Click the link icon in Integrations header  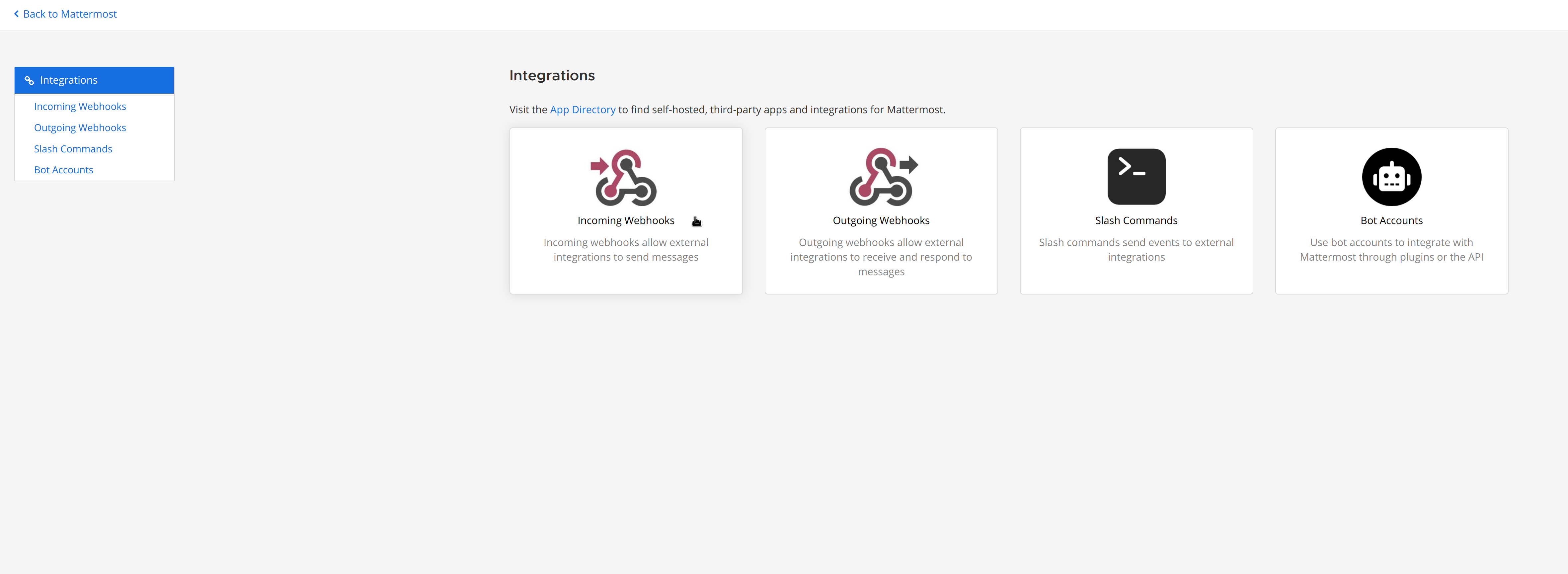point(29,80)
